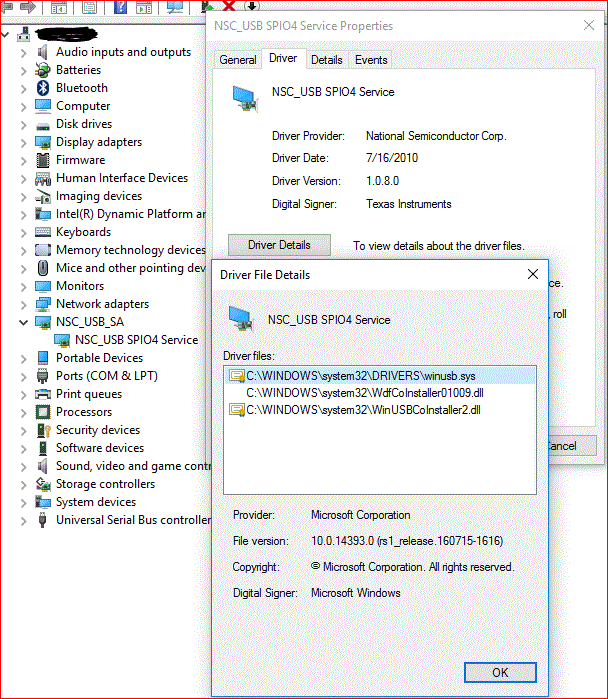This screenshot has height=699, width=608.
Task: Select the Batteries category icon
Action: click(43, 70)
